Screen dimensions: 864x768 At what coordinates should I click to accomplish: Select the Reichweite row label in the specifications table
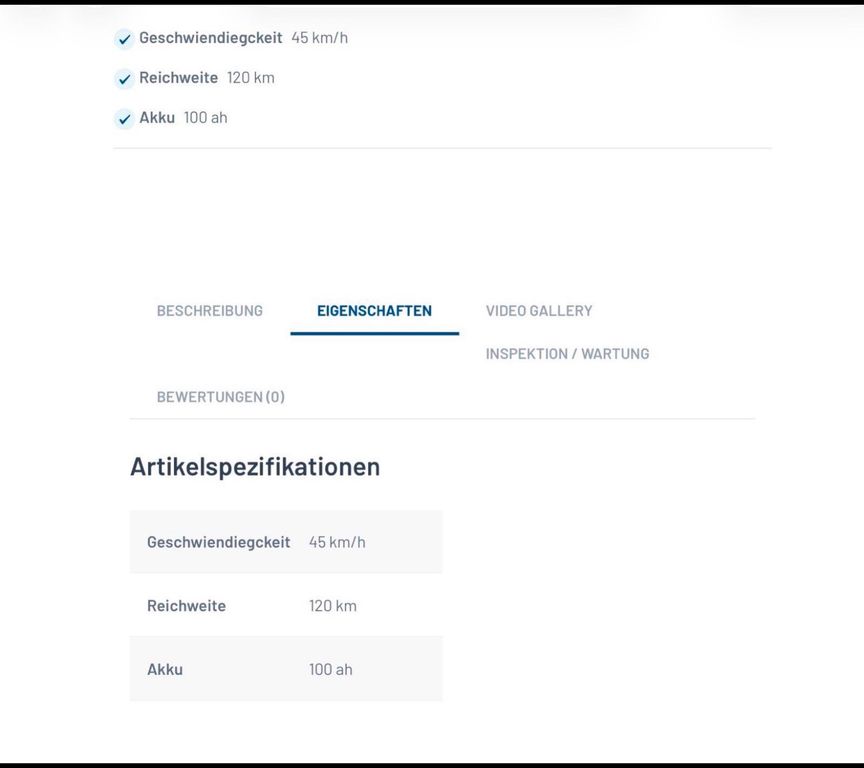click(186, 606)
